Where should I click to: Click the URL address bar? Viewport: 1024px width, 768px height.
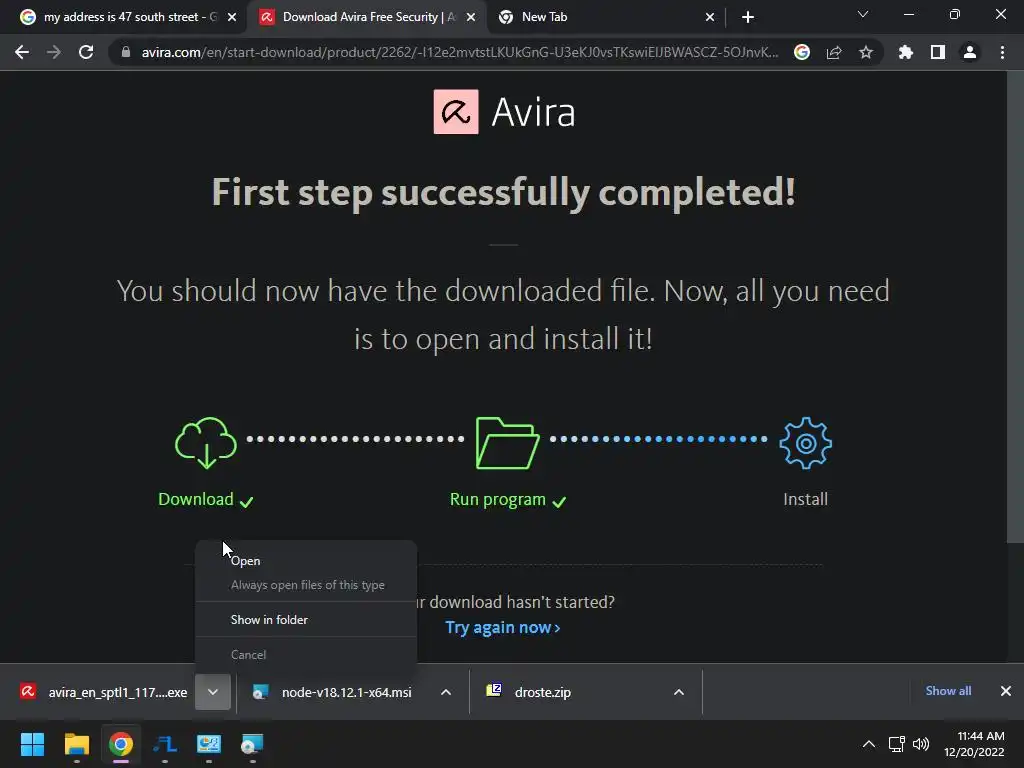pos(460,52)
